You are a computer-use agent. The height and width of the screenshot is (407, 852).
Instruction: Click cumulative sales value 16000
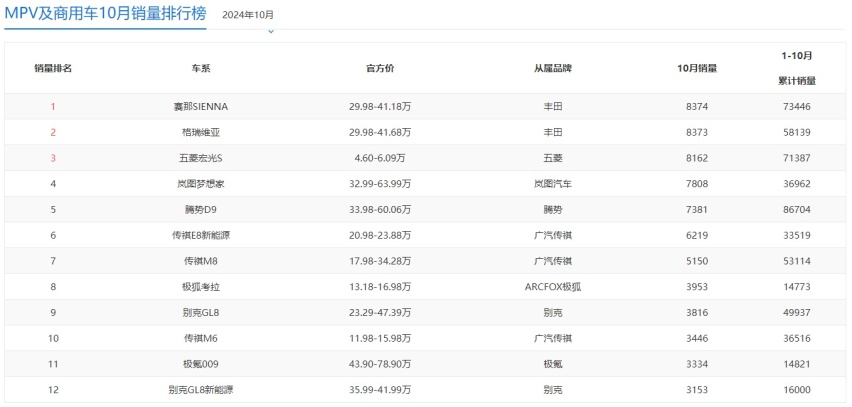click(797, 390)
